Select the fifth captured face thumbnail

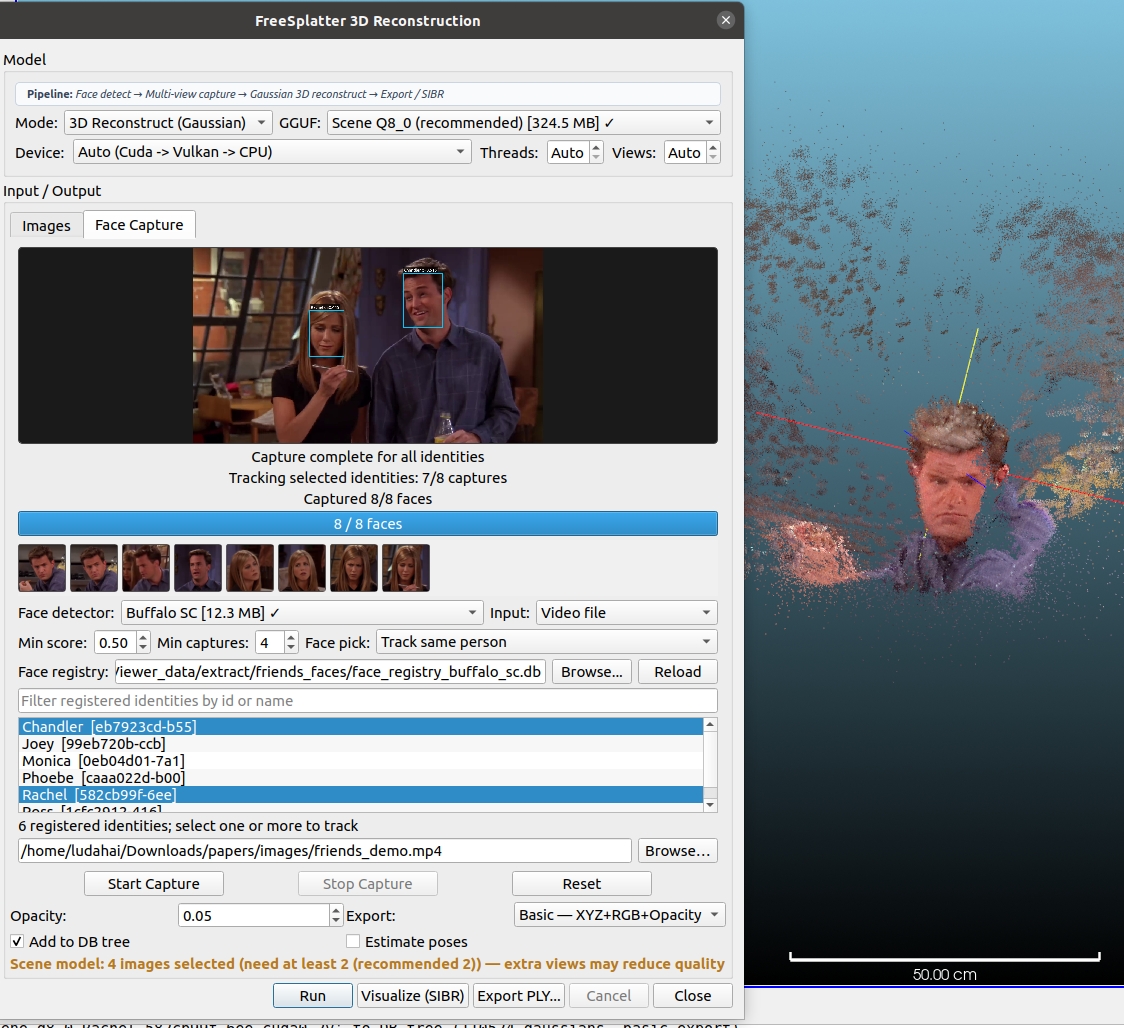pos(250,568)
